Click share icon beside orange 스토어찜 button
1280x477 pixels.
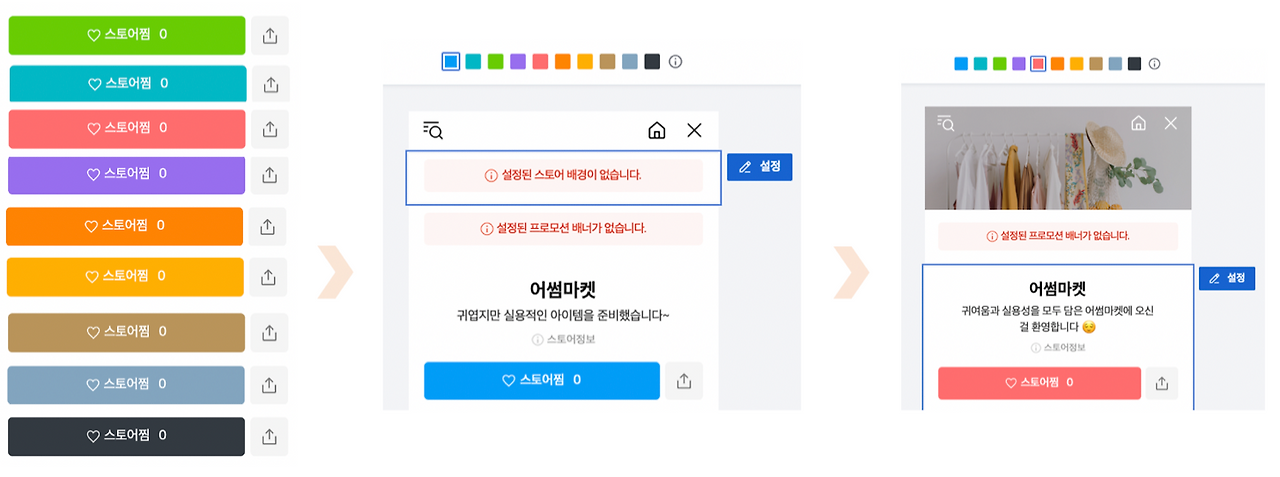click(267, 227)
